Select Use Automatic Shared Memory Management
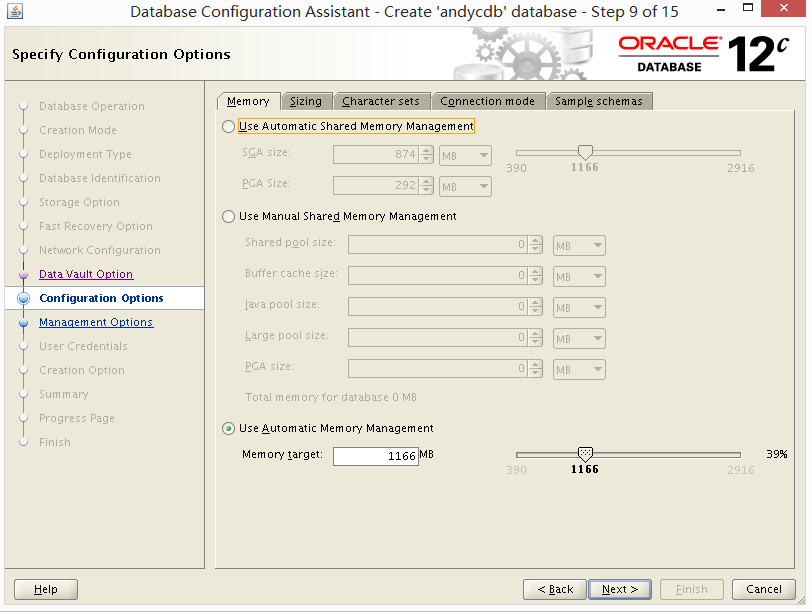Viewport: 812px width, 612px height. [x=229, y=127]
